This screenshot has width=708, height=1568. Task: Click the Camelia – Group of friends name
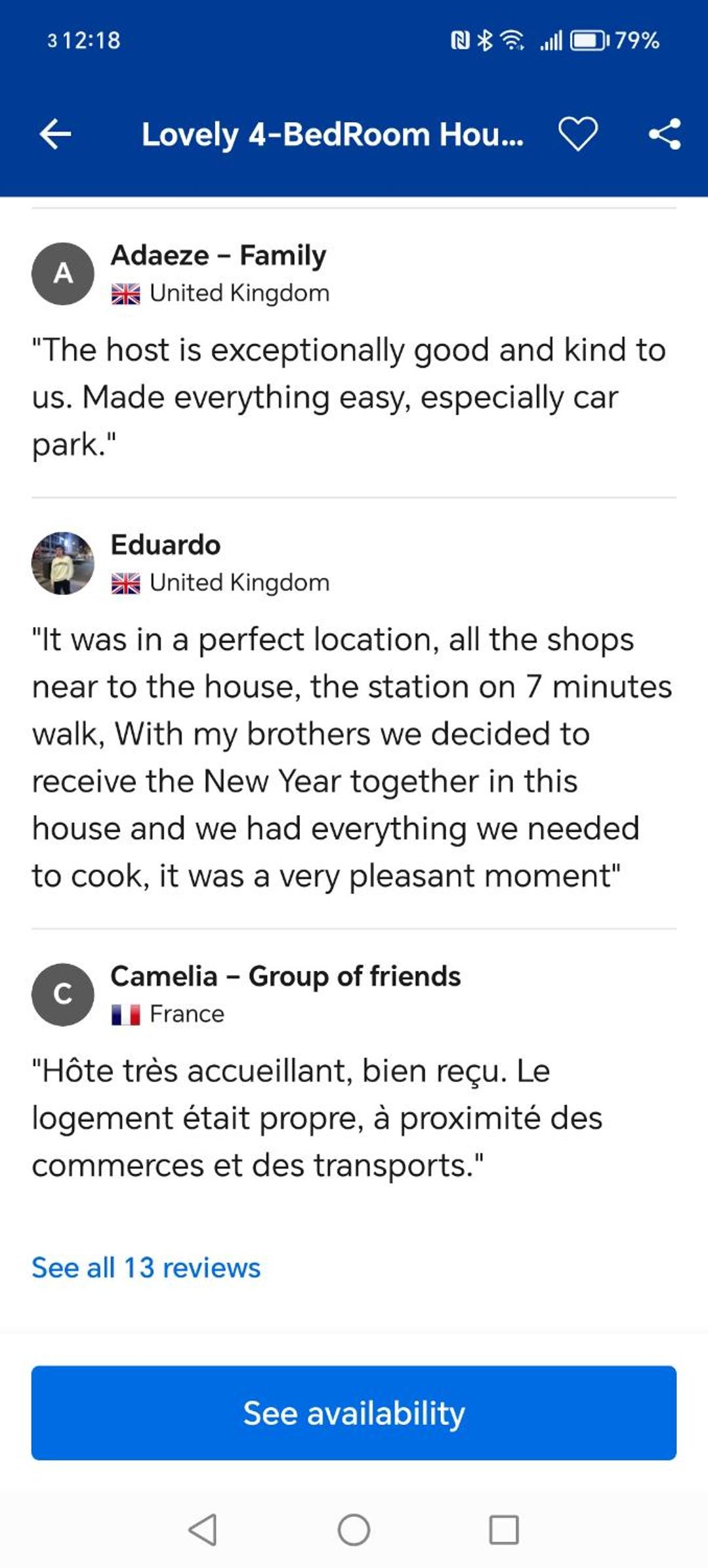285,976
